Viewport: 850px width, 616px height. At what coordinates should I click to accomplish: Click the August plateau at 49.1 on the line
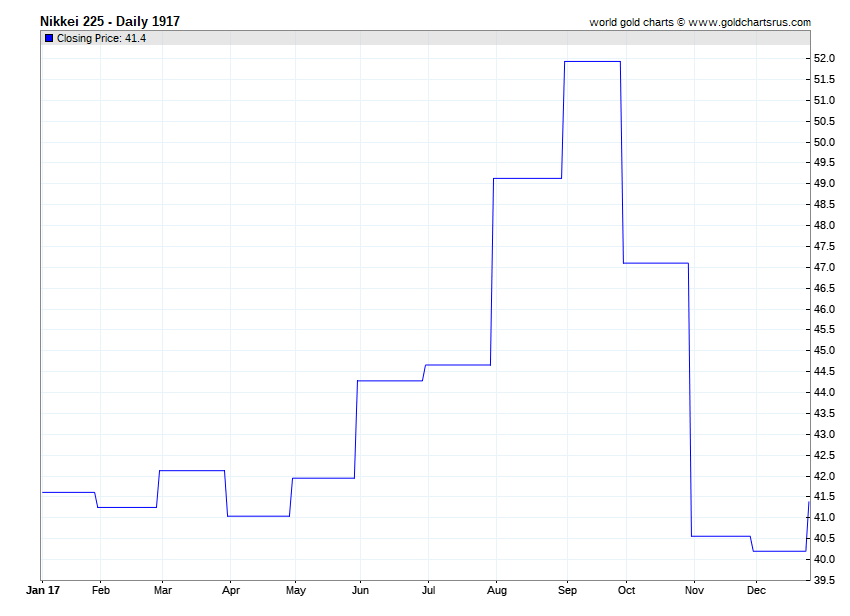pos(527,178)
